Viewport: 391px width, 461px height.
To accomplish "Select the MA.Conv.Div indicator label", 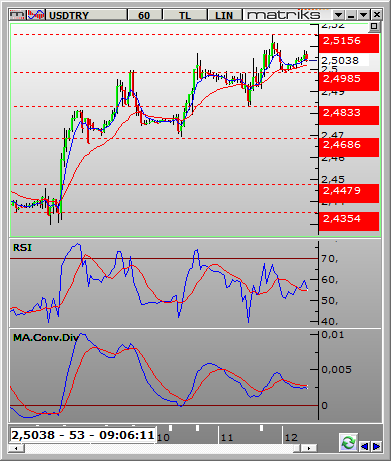I will click(46, 338).
